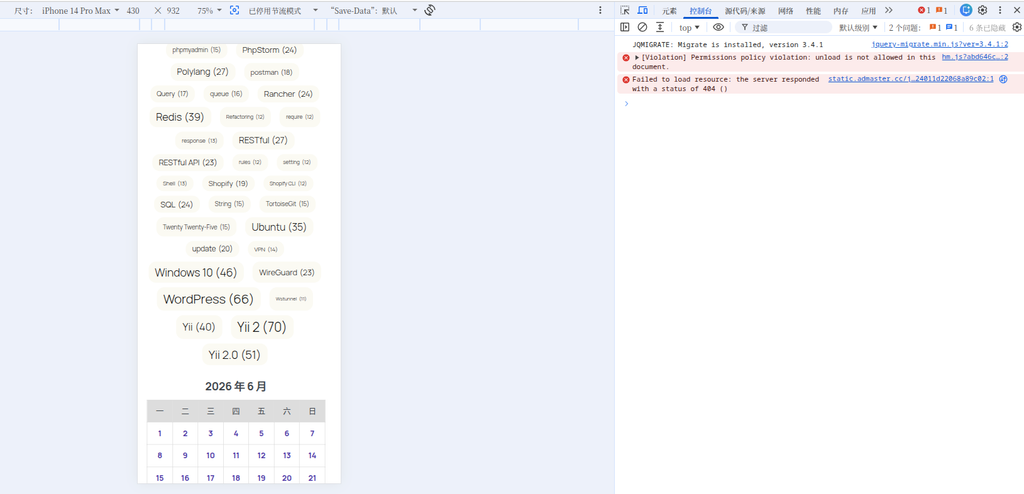Click the Windows 10 (46) tag

coord(196,272)
